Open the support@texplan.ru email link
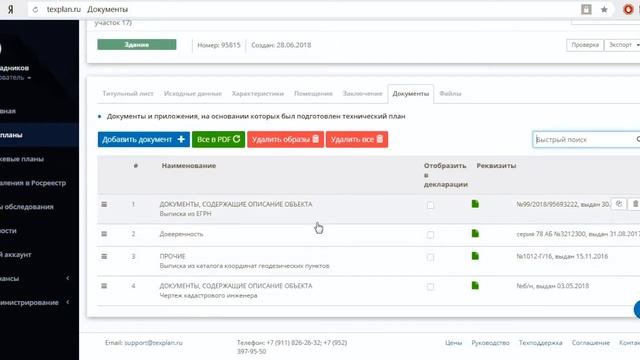Image resolution: width=640 pixels, height=360 pixels. click(153, 342)
